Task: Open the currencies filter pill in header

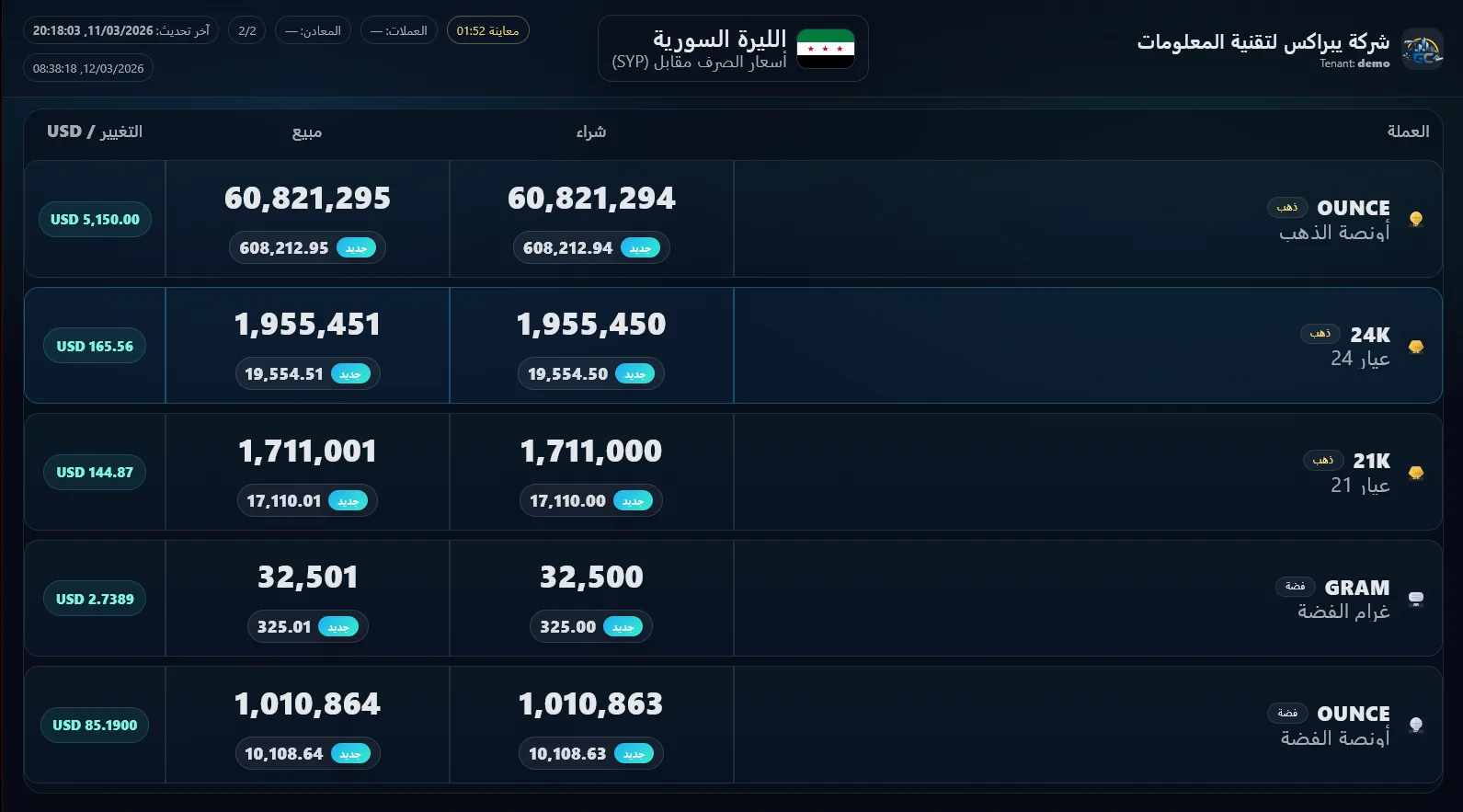Action: [399, 30]
